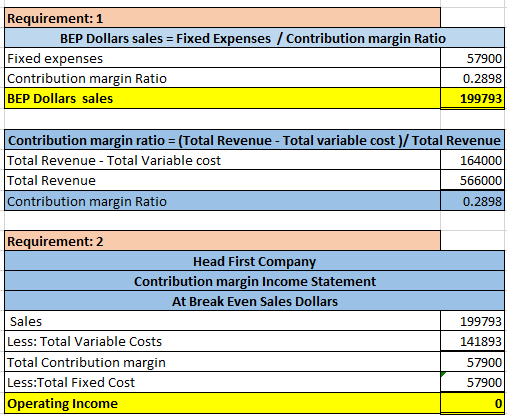Select the Operating Income value 0
The height and width of the screenshot is (415, 507).
(x=472, y=403)
